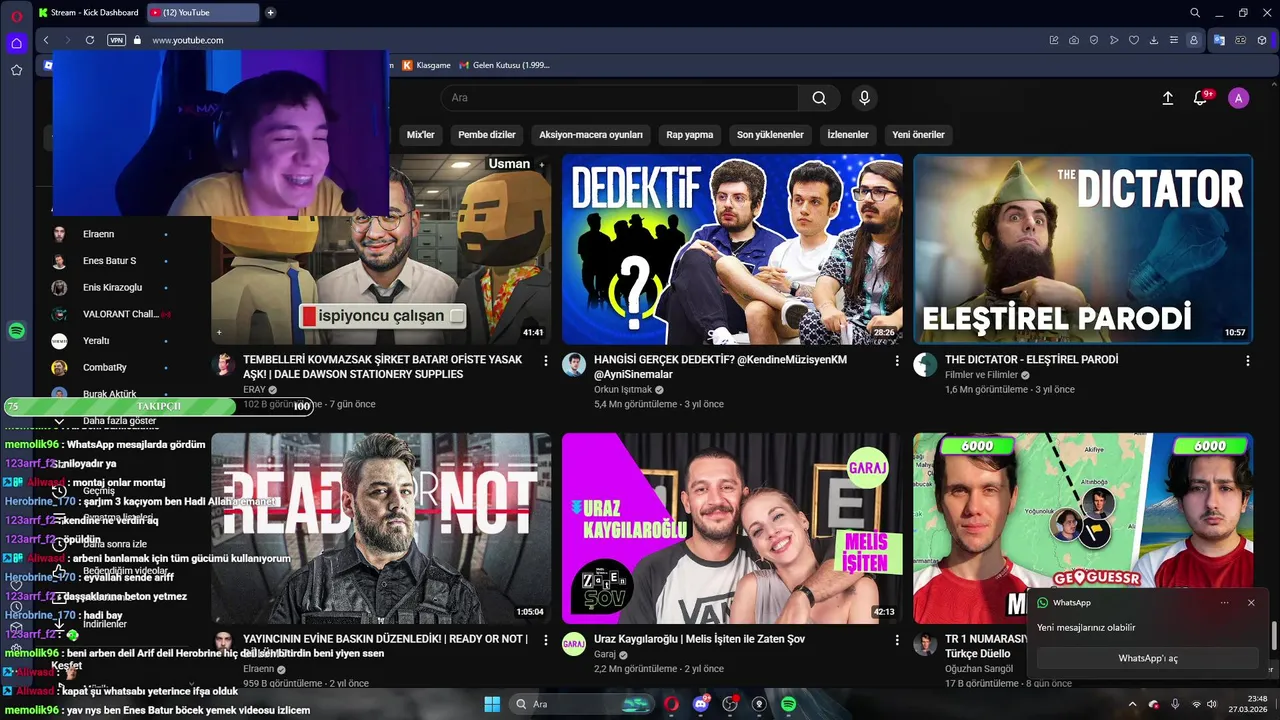Image resolution: width=1280 pixels, height=720 pixels.
Task: Open the translate extension icon
Action: point(1219,40)
